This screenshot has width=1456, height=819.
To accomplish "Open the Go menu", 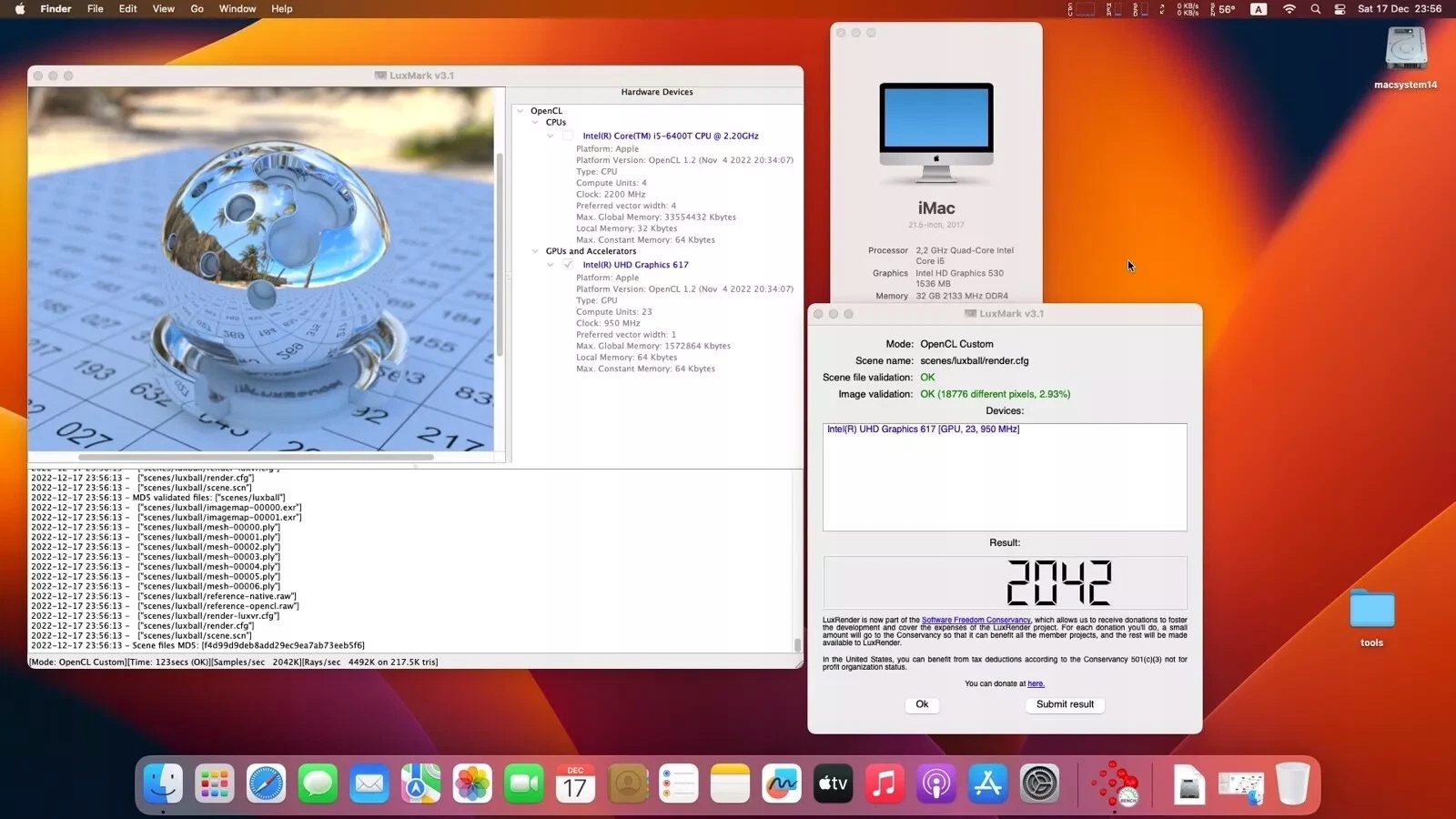I will [x=197, y=9].
